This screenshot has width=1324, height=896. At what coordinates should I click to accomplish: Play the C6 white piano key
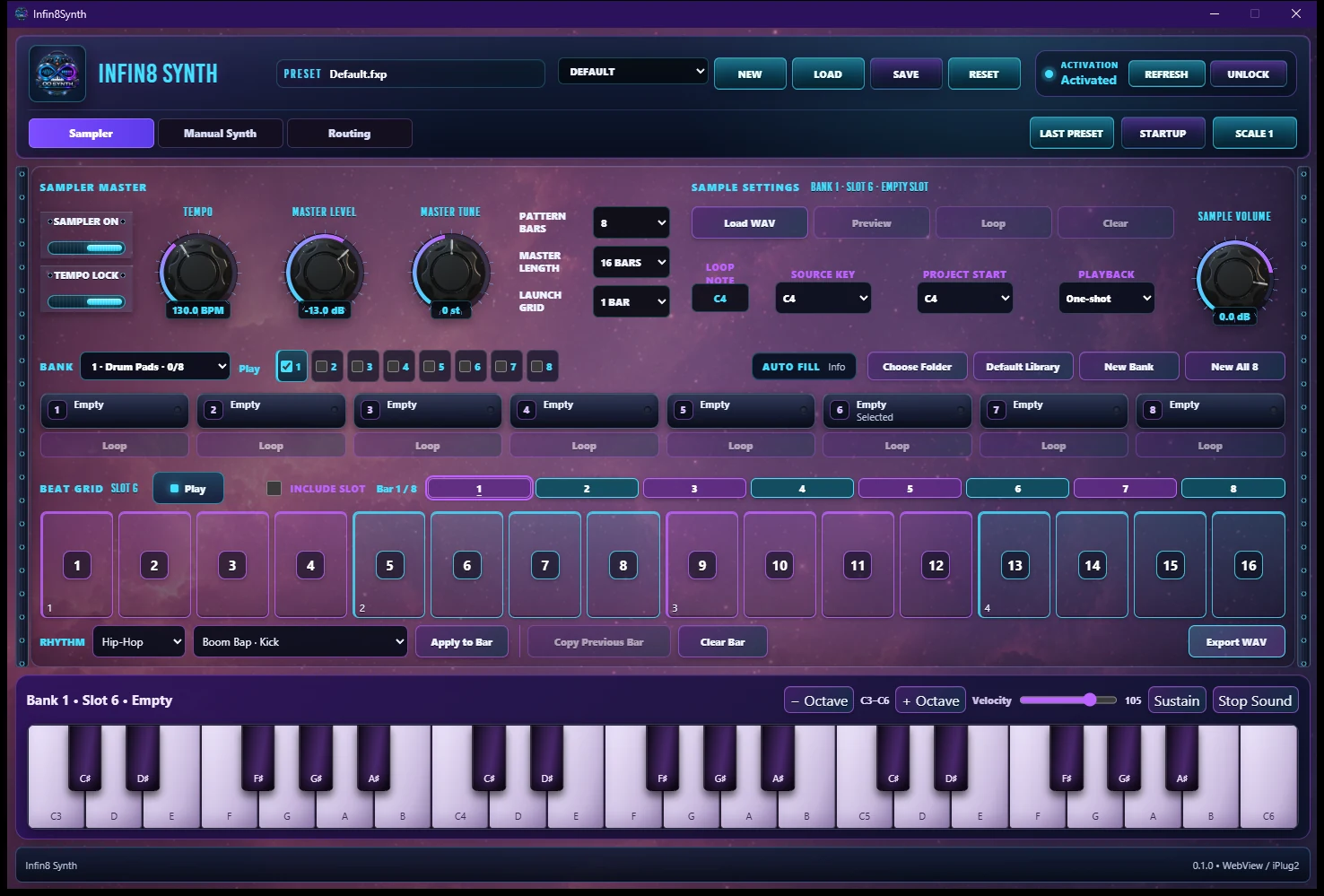point(1268,777)
